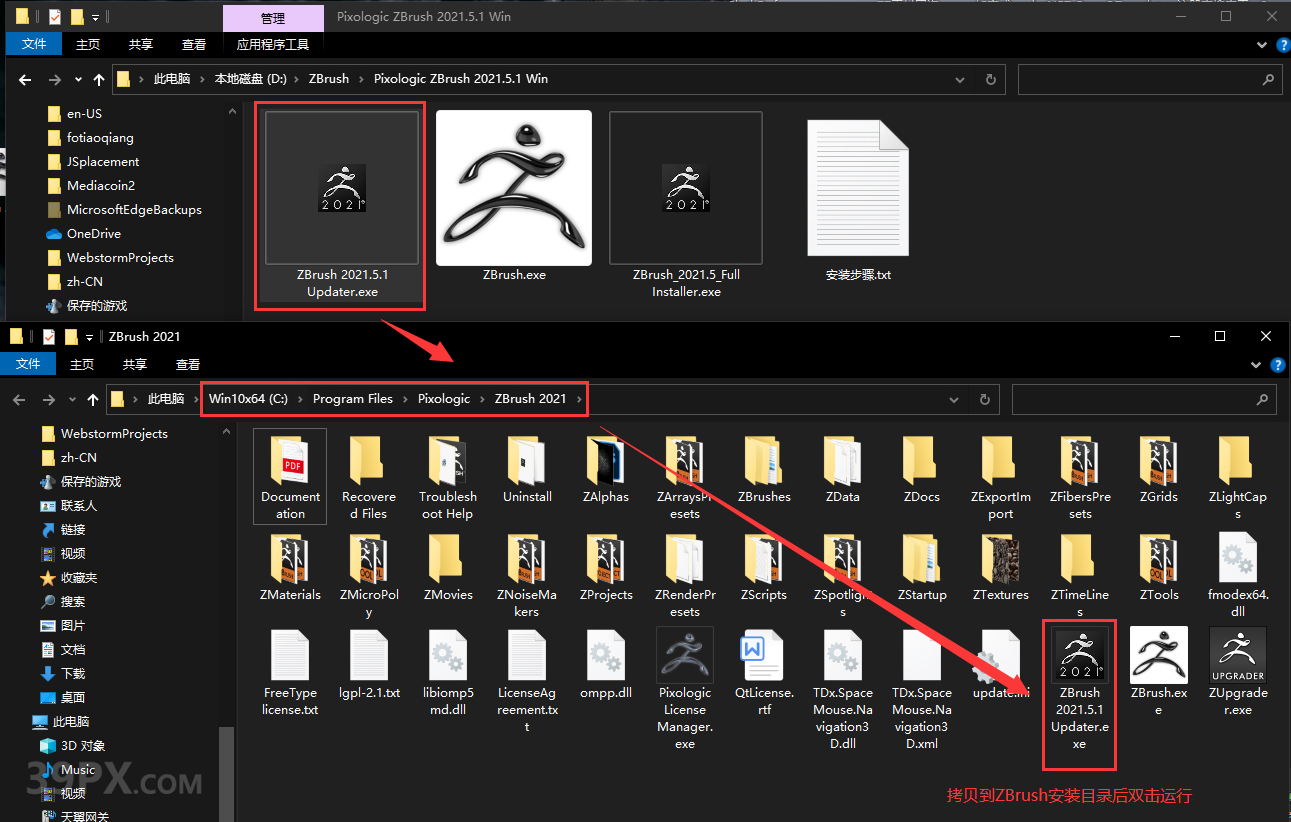Open the ZDocs folder
Screen dimensions: 1291x822
(921, 471)
